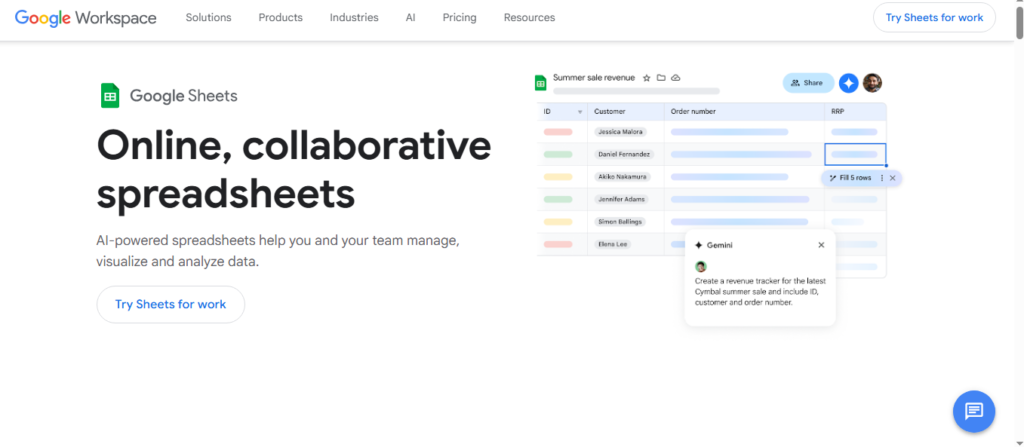Image resolution: width=1024 pixels, height=447 pixels.
Task: Dismiss the Fill 5 rows chip
Action: tap(893, 178)
